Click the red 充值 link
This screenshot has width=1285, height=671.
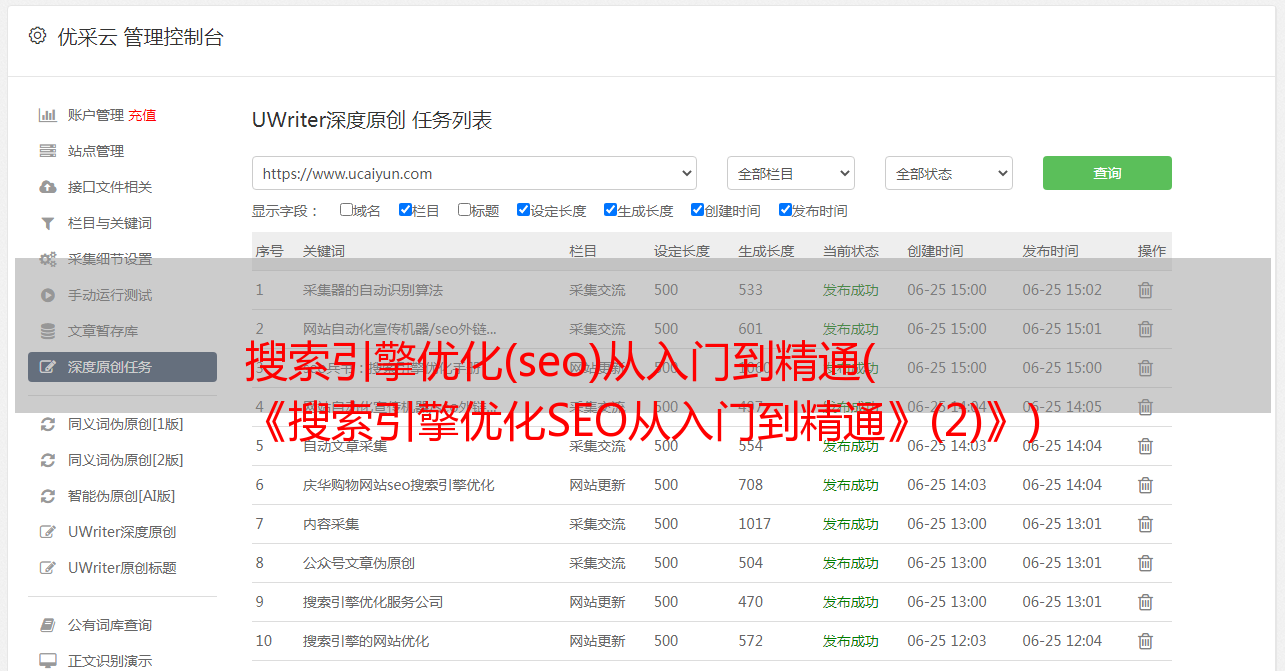(x=142, y=115)
